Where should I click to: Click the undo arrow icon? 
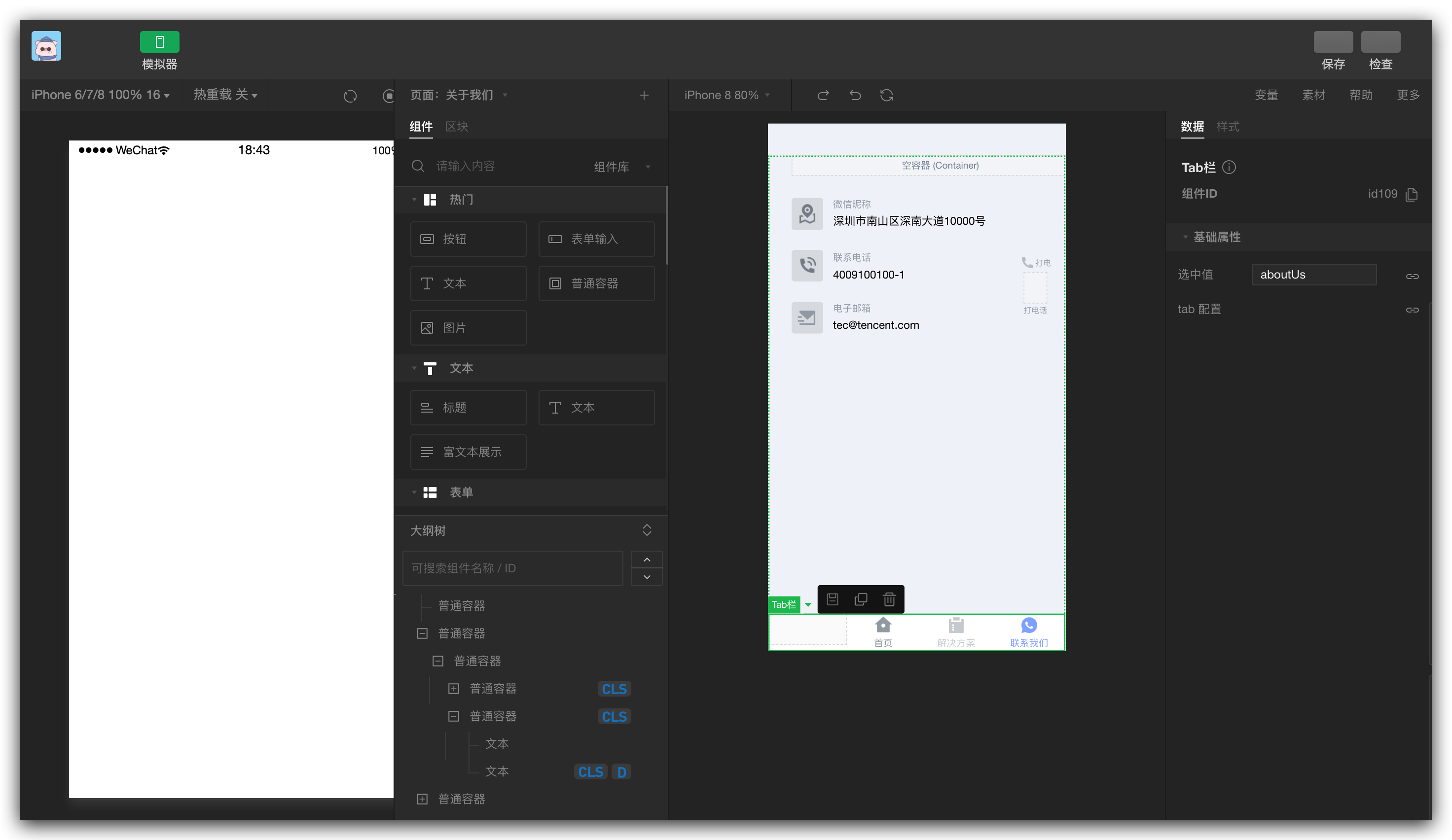click(855, 95)
